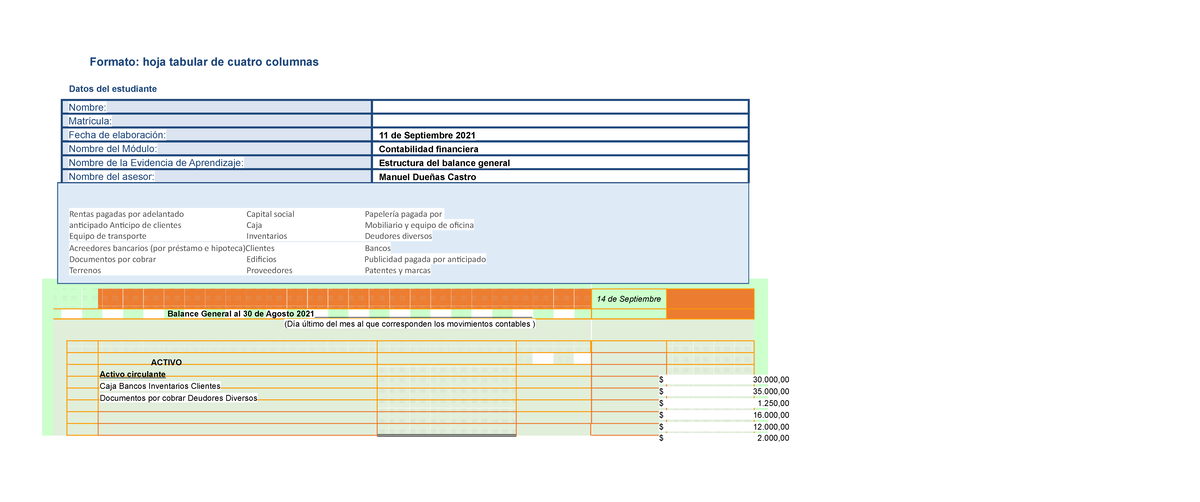Click 'Mobiliario y equipo de oficina' entry
Image resolution: width=1200 pixels, height=502 pixels.
point(419,225)
